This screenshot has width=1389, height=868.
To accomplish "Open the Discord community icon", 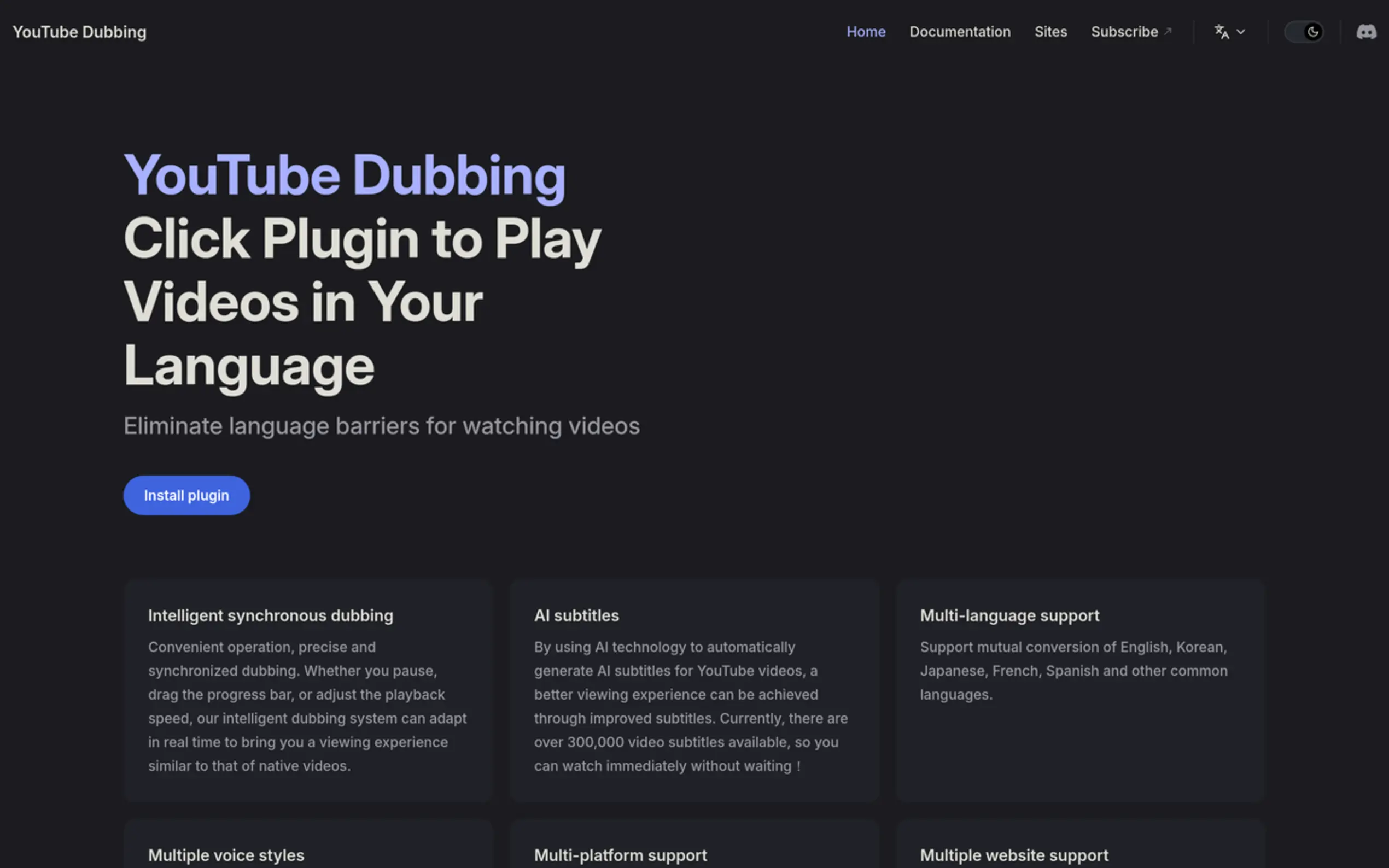I will [1366, 32].
